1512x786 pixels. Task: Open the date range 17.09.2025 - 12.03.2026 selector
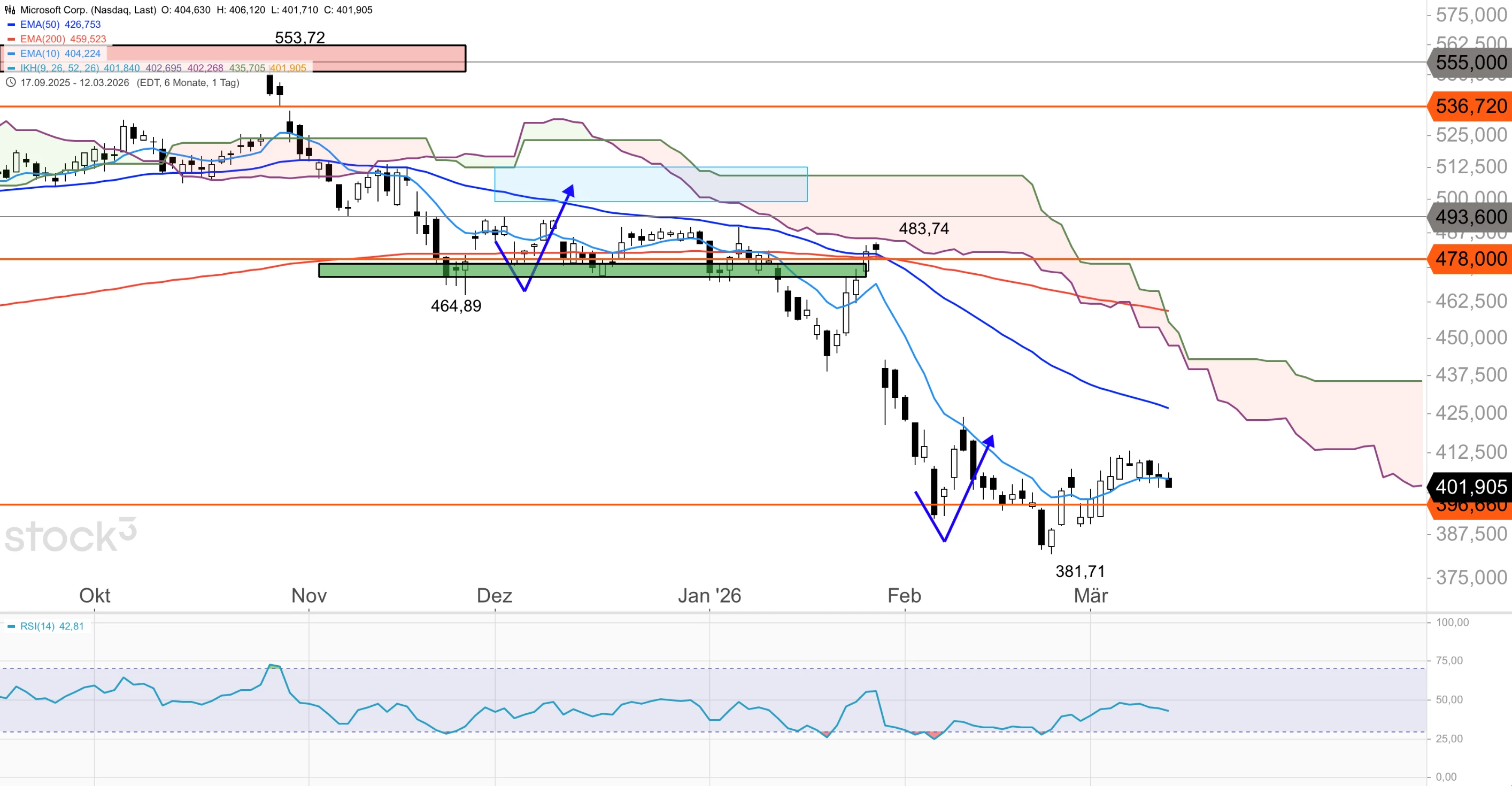click(74, 83)
